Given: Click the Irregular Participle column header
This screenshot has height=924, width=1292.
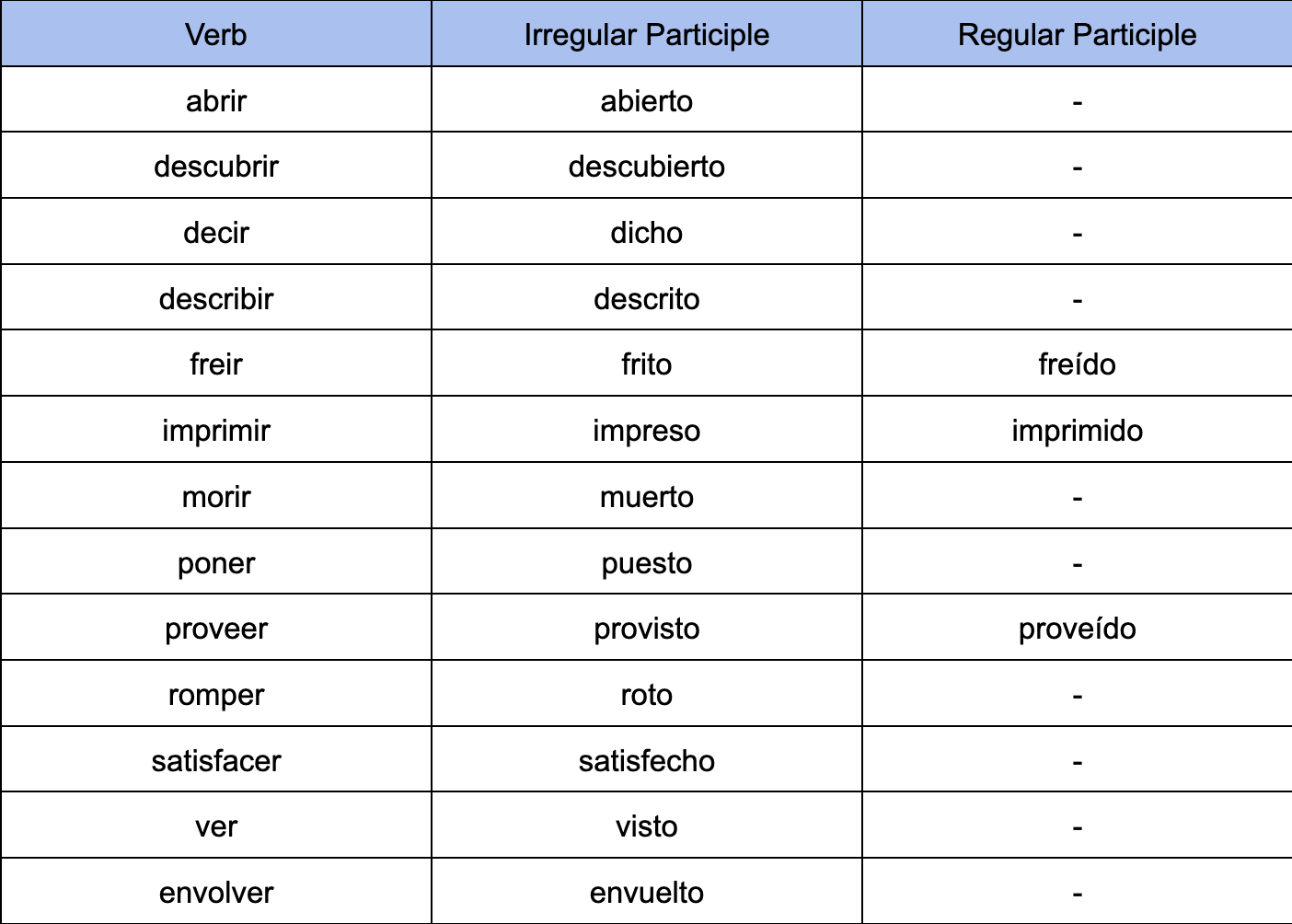Looking at the screenshot, I should point(646,35).
